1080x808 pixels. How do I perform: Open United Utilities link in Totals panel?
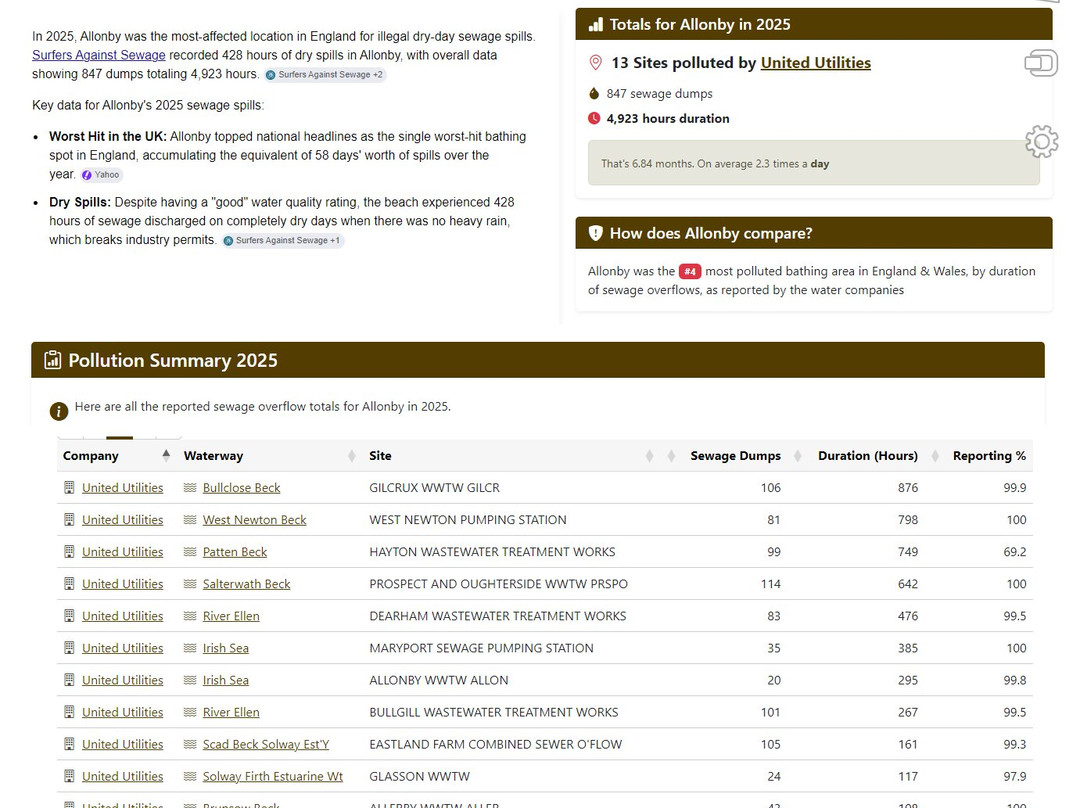tap(816, 63)
